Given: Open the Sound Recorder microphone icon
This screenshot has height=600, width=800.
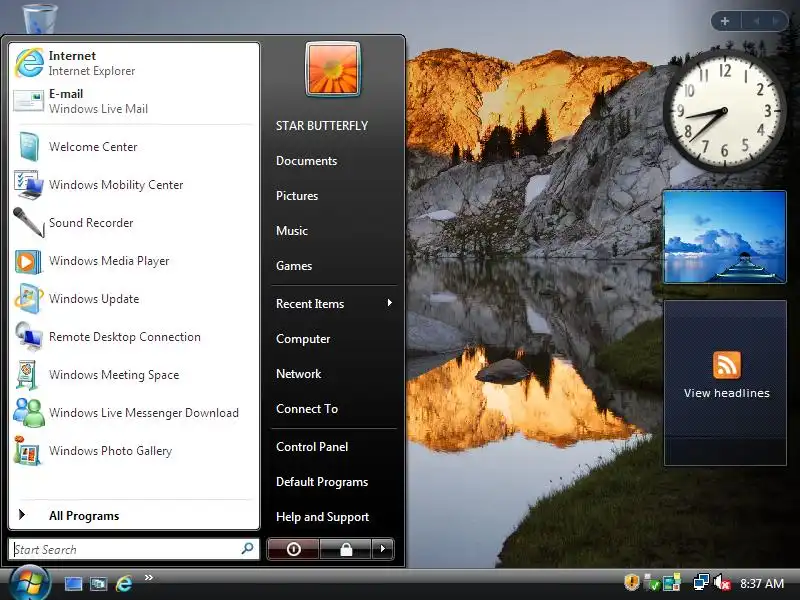Looking at the screenshot, I should tap(29, 222).
